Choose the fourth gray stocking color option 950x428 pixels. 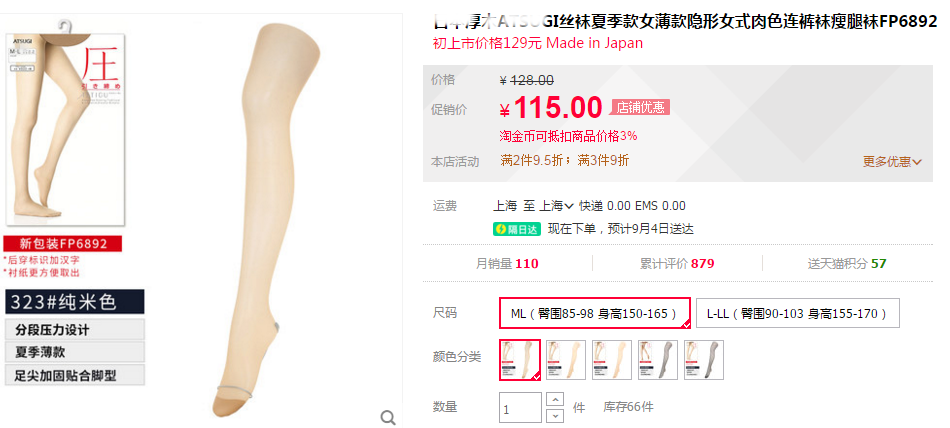658,360
